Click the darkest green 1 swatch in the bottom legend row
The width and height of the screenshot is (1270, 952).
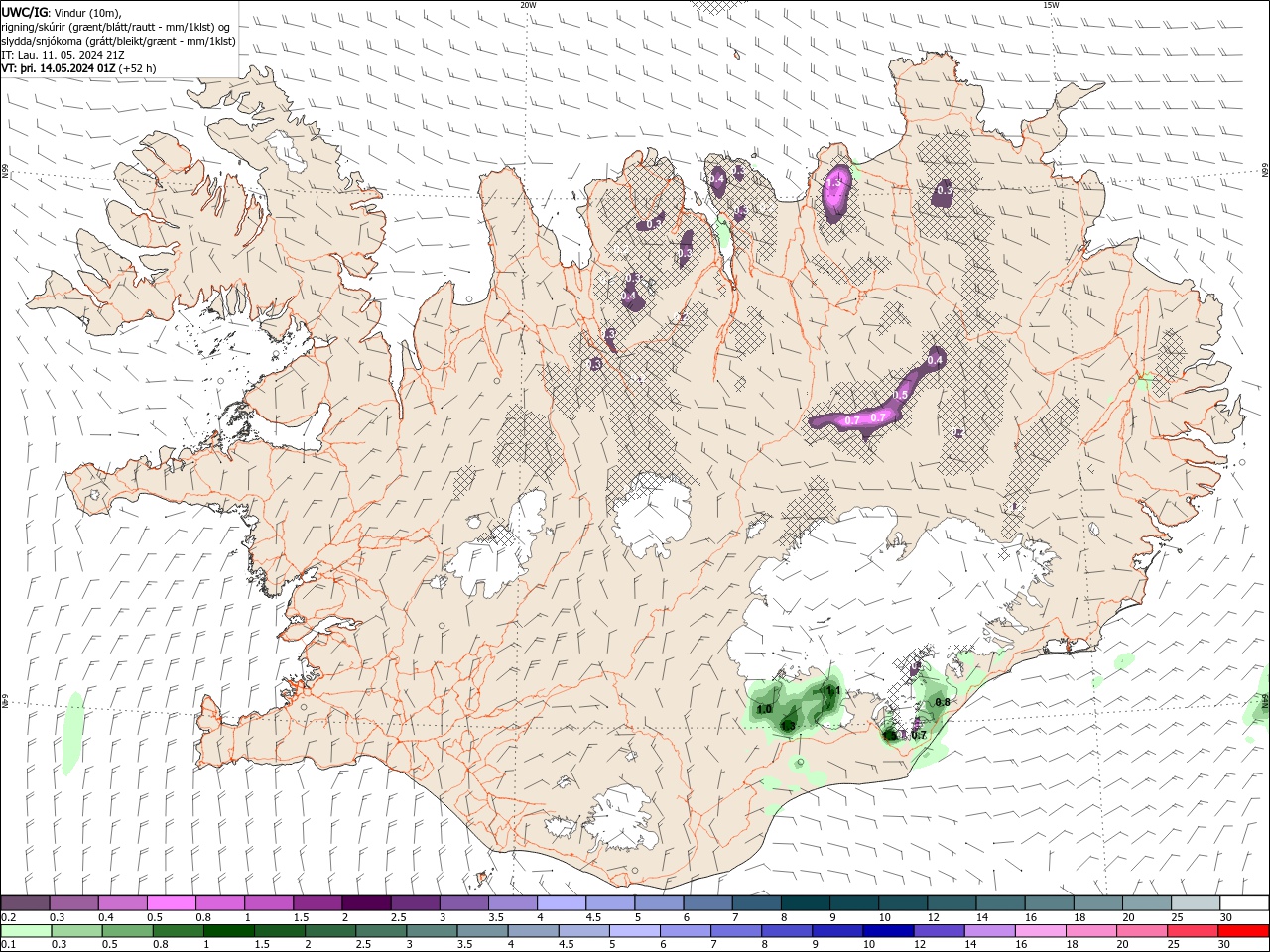click(228, 931)
